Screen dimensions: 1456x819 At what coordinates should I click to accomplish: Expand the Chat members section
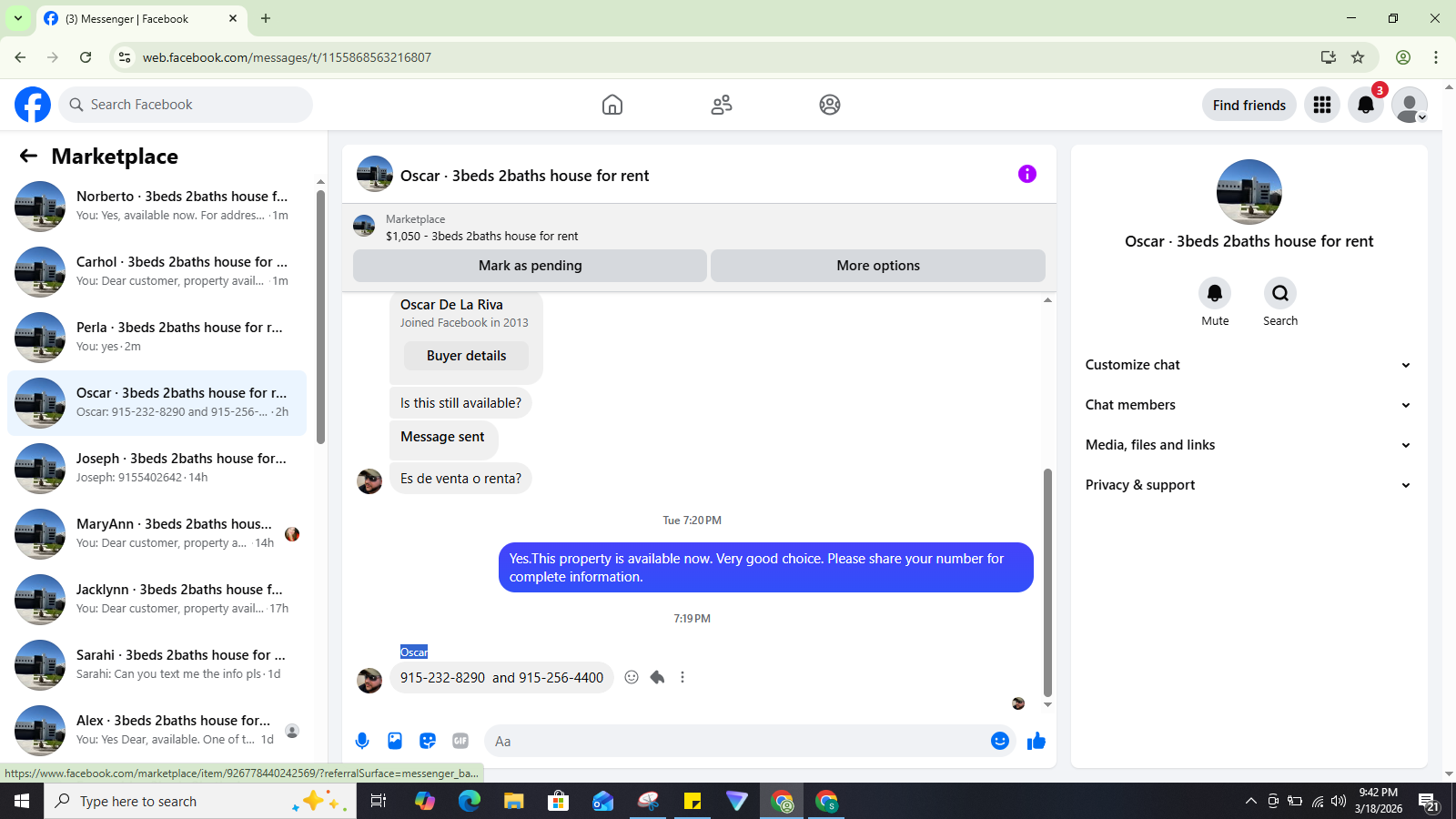(1249, 405)
